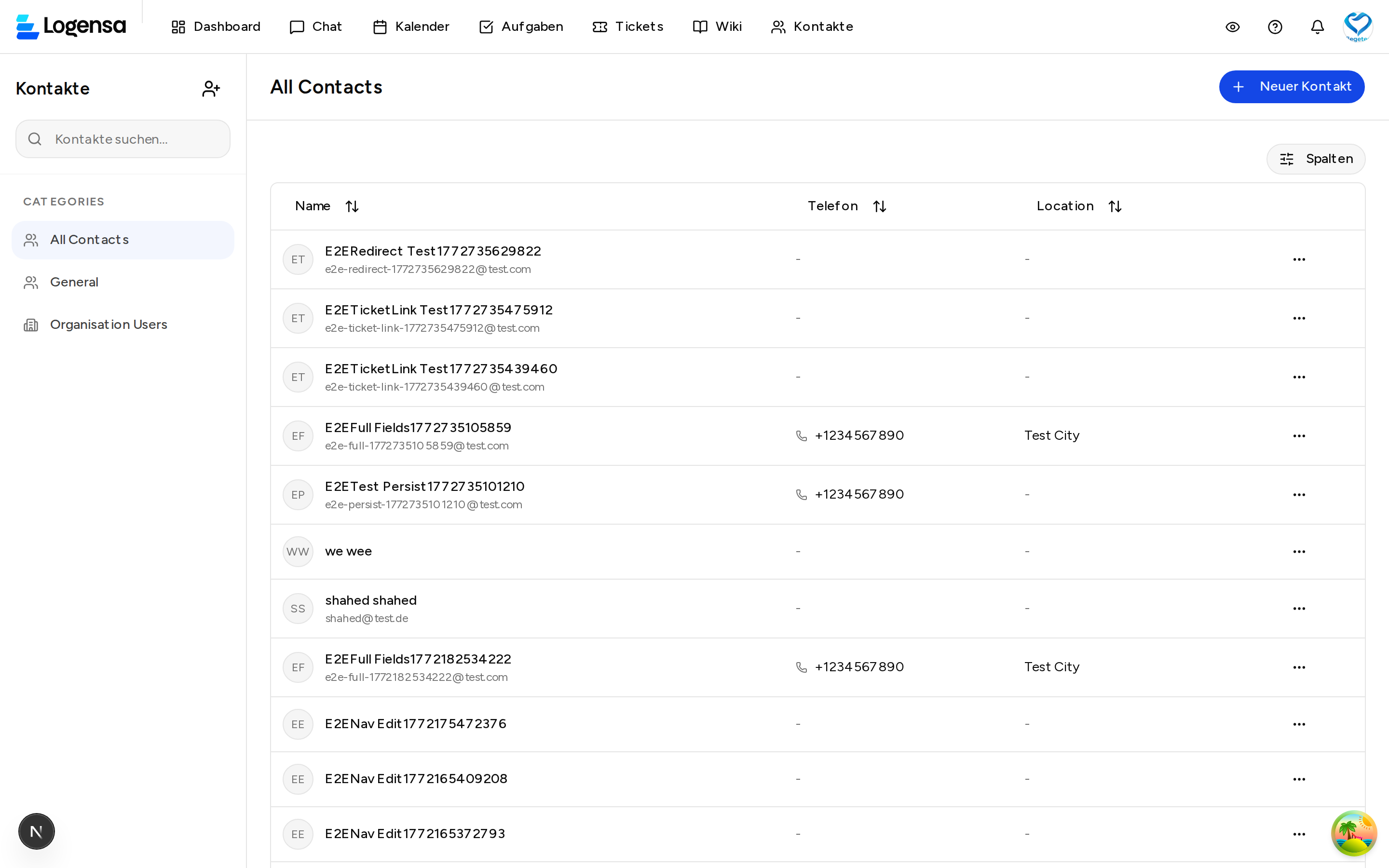Screen dimensions: 1389x868
Task: Toggle the eye visibility icon in header
Action: coord(1232,27)
